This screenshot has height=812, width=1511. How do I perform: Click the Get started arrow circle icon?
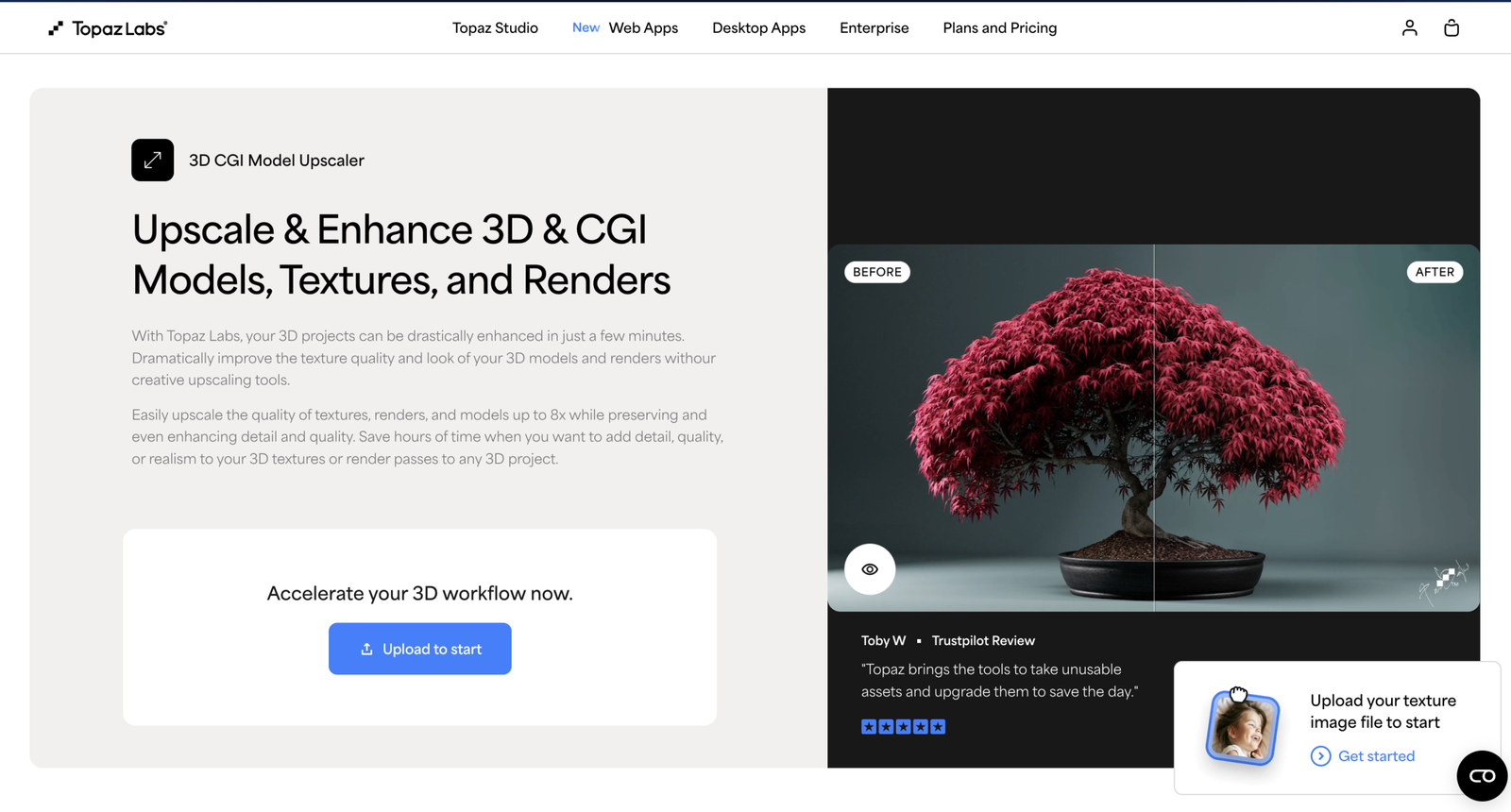1321,756
